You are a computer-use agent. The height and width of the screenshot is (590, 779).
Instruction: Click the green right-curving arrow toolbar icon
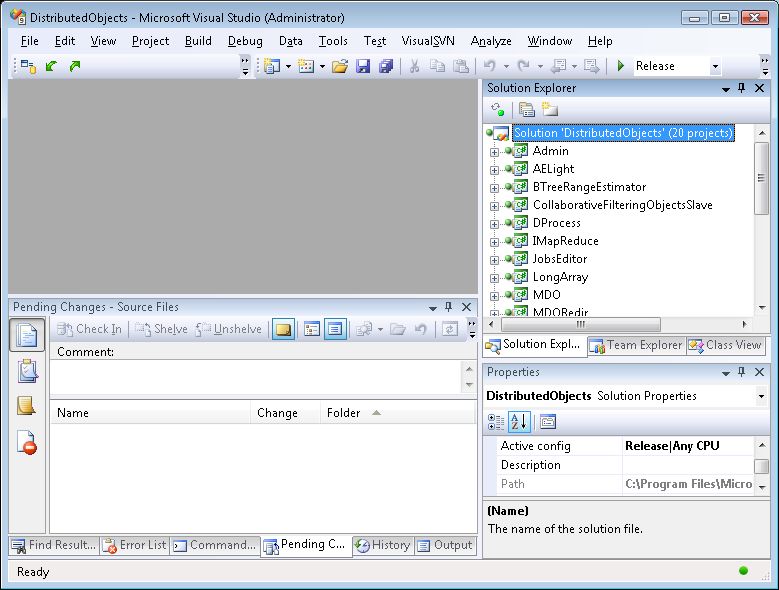pyautogui.click(x=75, y=66)
